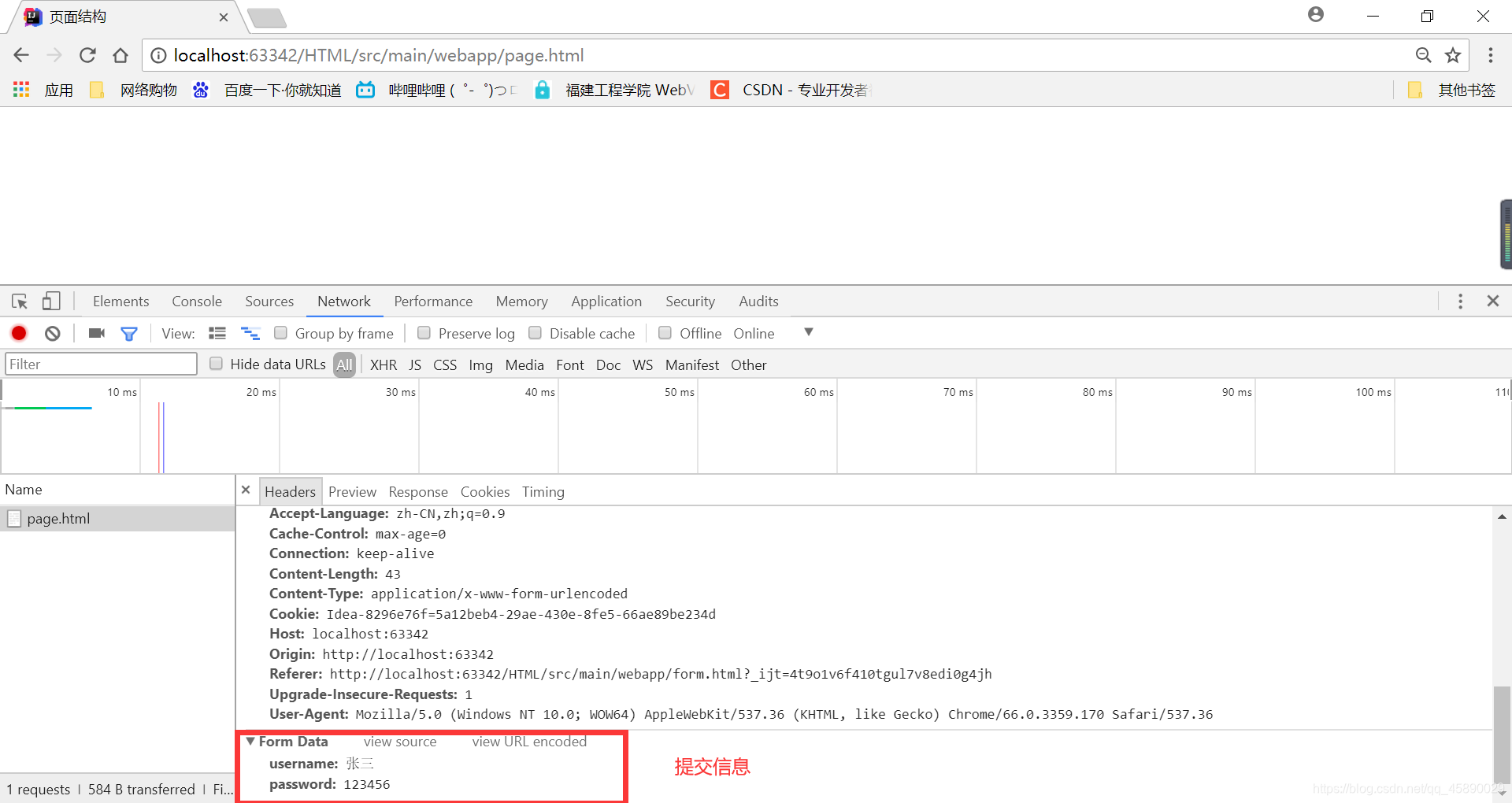Viewport: 1512px width, 803px height.
Task: Toggle the device toolbar icon
Action: point(51,302)
